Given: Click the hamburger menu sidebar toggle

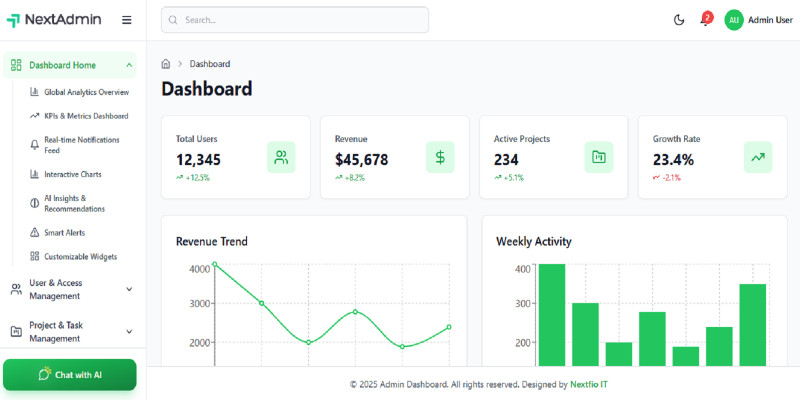Looking at the screenshot, I should tap(126, 20).
